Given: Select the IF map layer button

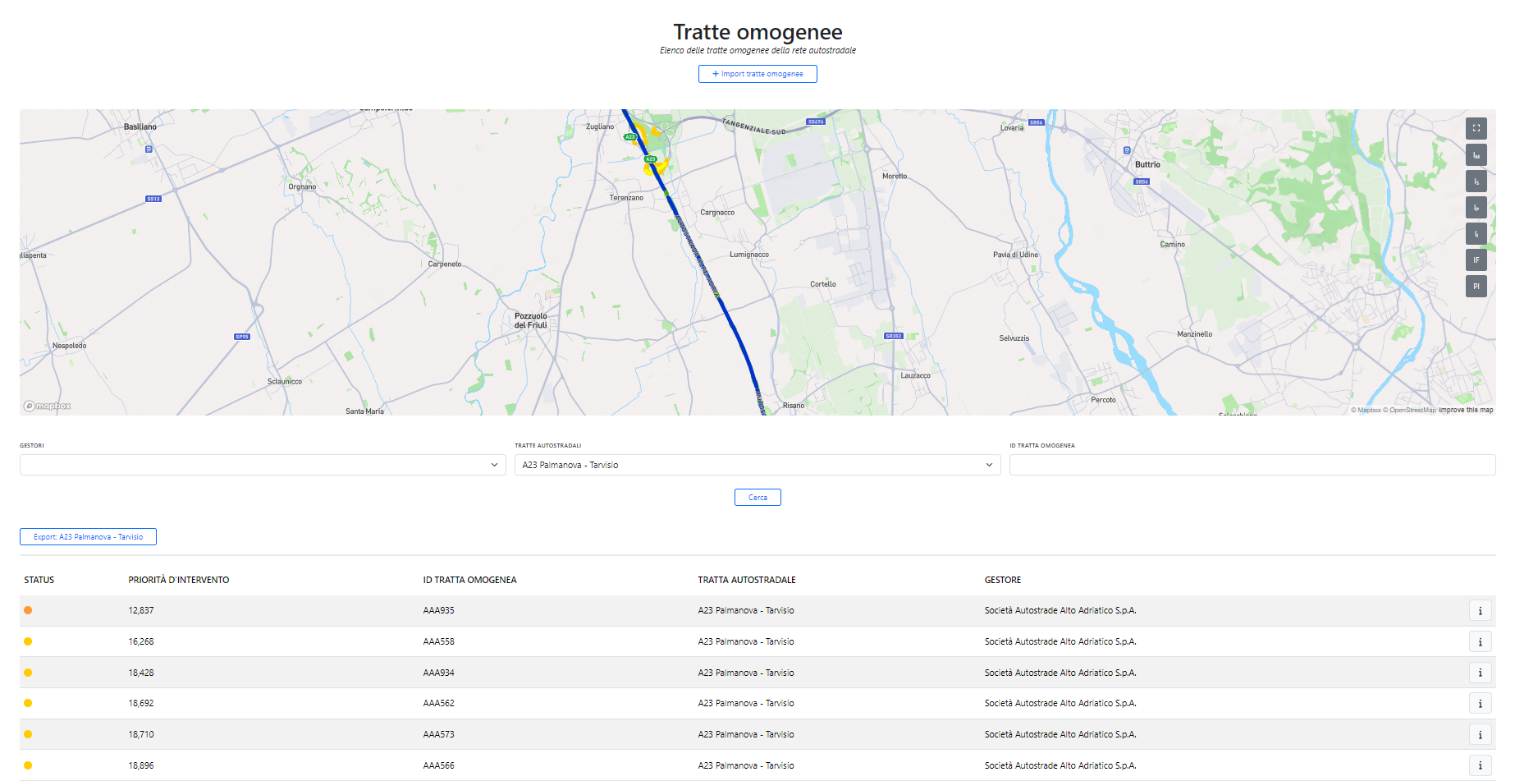Looking at the screenshot, I should (1476, 260).
